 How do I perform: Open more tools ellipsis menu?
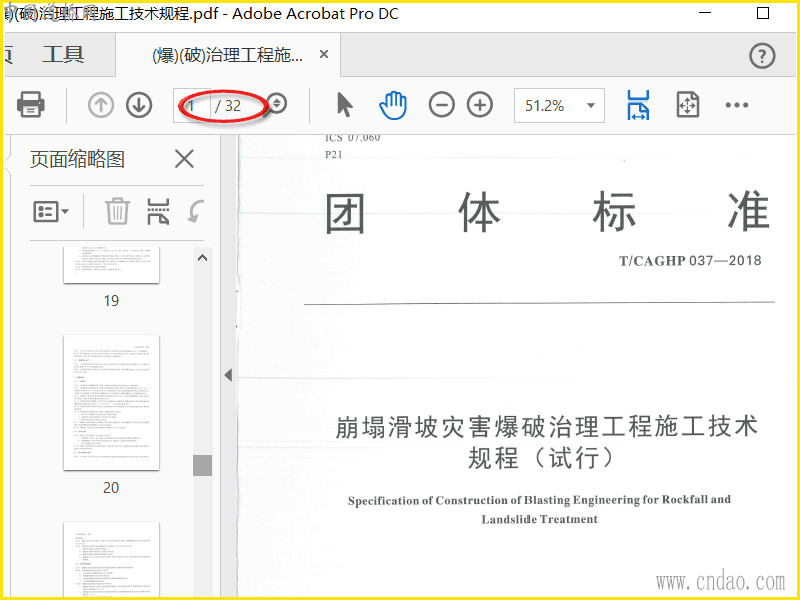click(737, 105)
